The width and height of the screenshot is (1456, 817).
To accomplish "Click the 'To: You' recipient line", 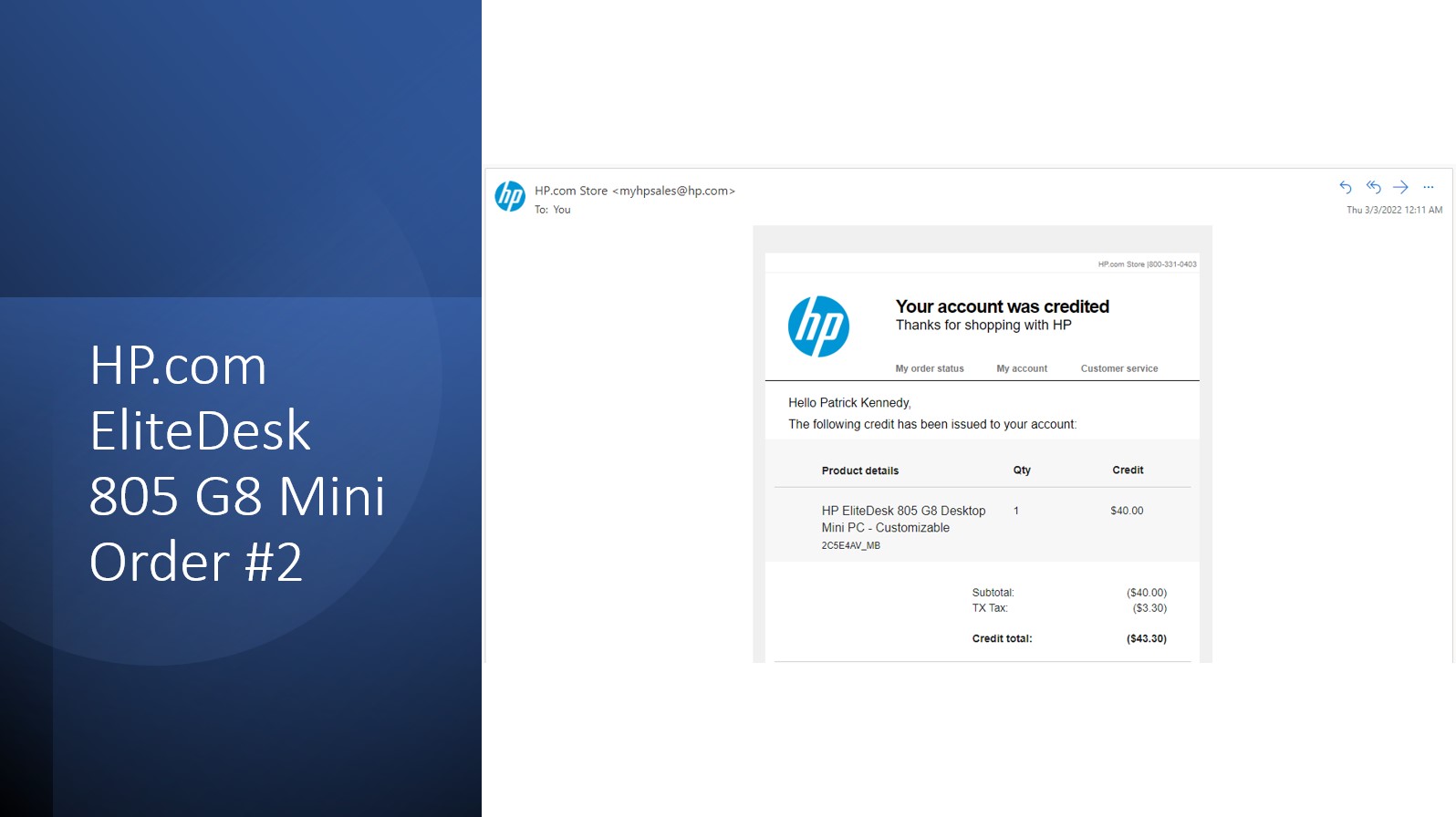I will (553, 210).
